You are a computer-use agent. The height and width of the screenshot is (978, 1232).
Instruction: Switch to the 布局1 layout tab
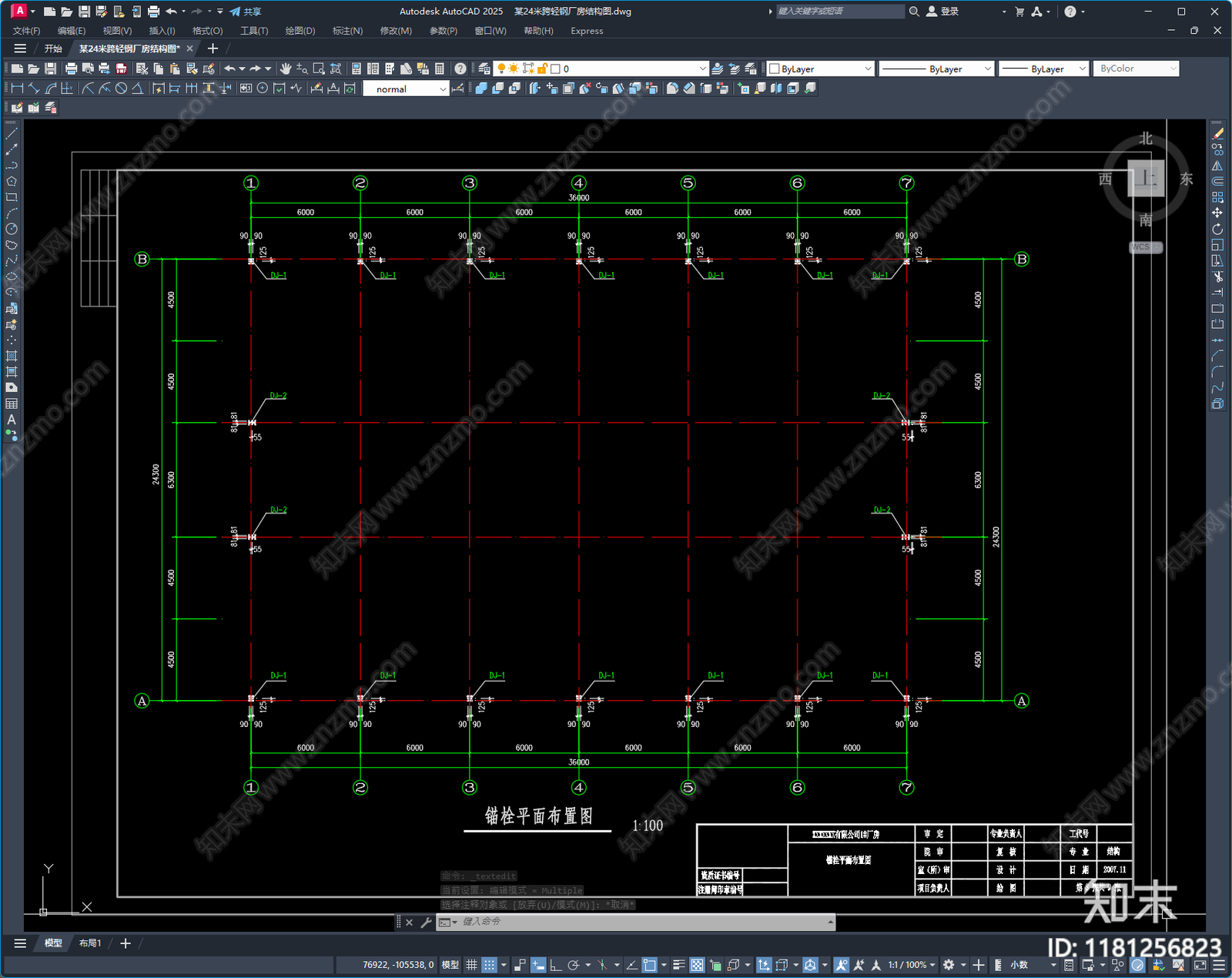[90, 943]
